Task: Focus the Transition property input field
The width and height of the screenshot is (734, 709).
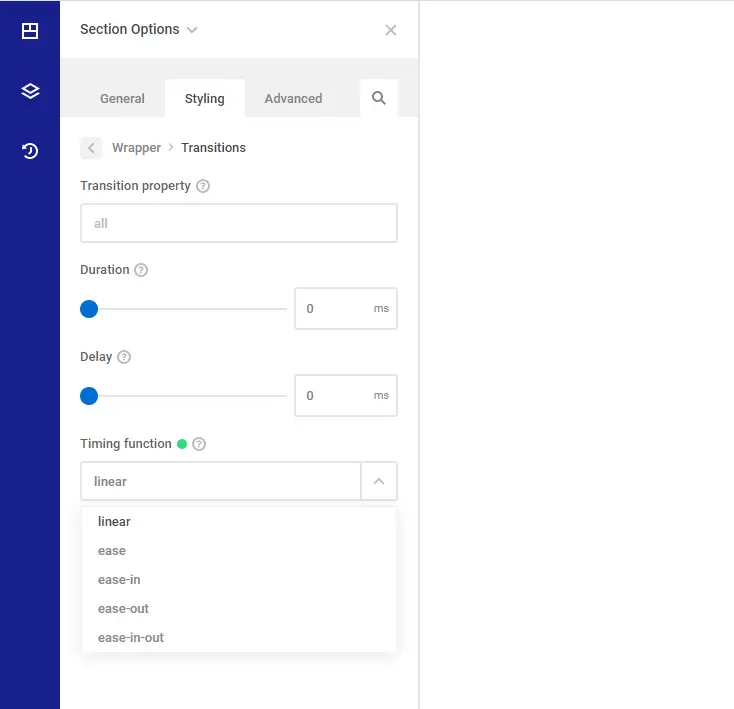Action: coord(239,223)
